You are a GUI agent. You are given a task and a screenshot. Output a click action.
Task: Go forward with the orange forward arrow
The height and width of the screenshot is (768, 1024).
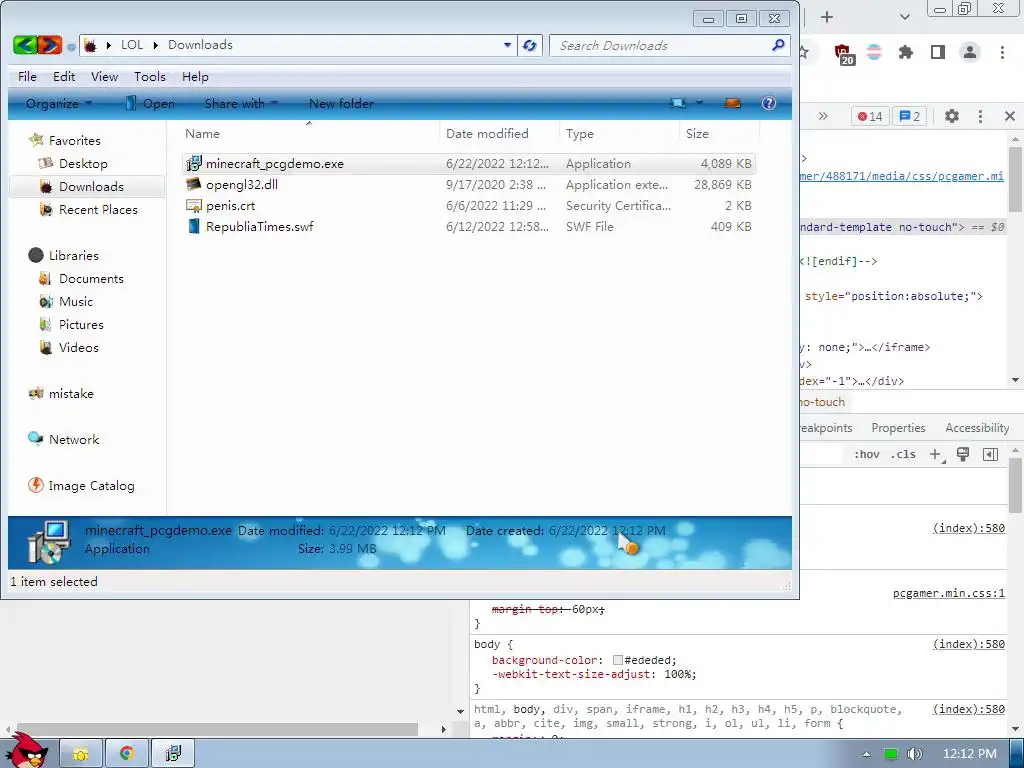[x=50, y=45]
